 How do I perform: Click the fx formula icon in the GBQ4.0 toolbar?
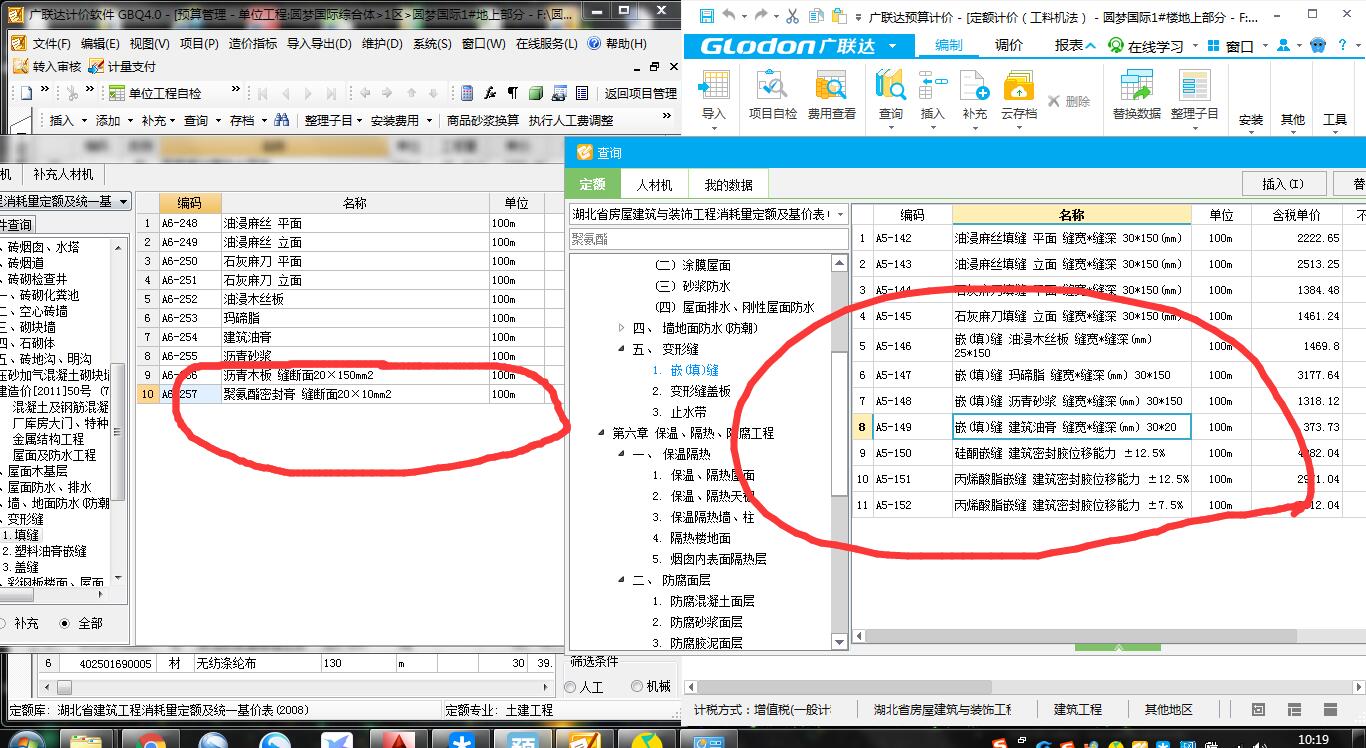click(x=490, y=93)
